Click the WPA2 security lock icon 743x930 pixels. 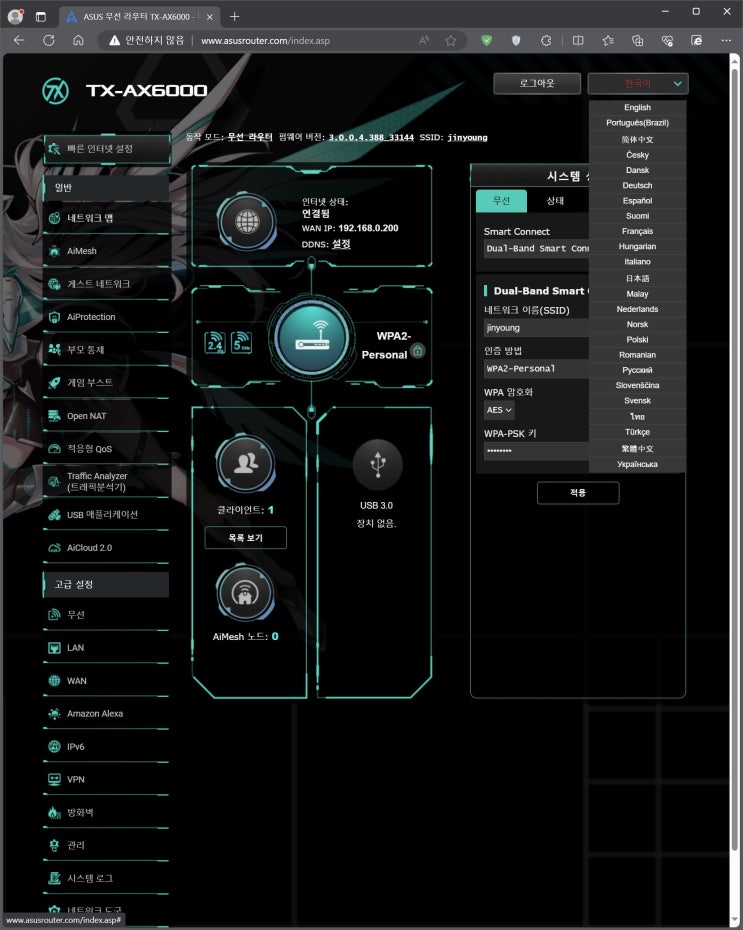(x=417, y=351)
